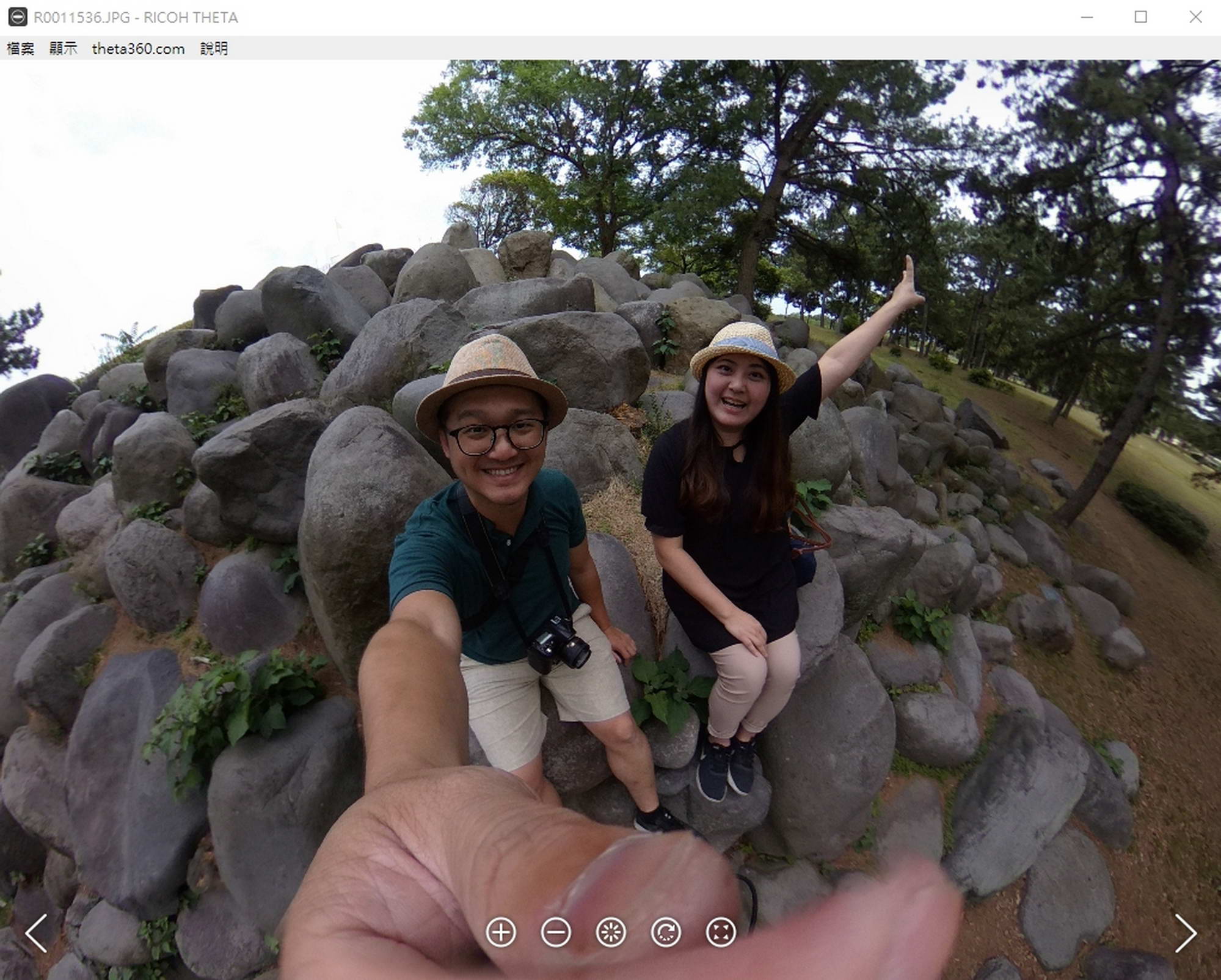Go to previous image arrow
1221x980 pixels.
click(x=36, y=933)
